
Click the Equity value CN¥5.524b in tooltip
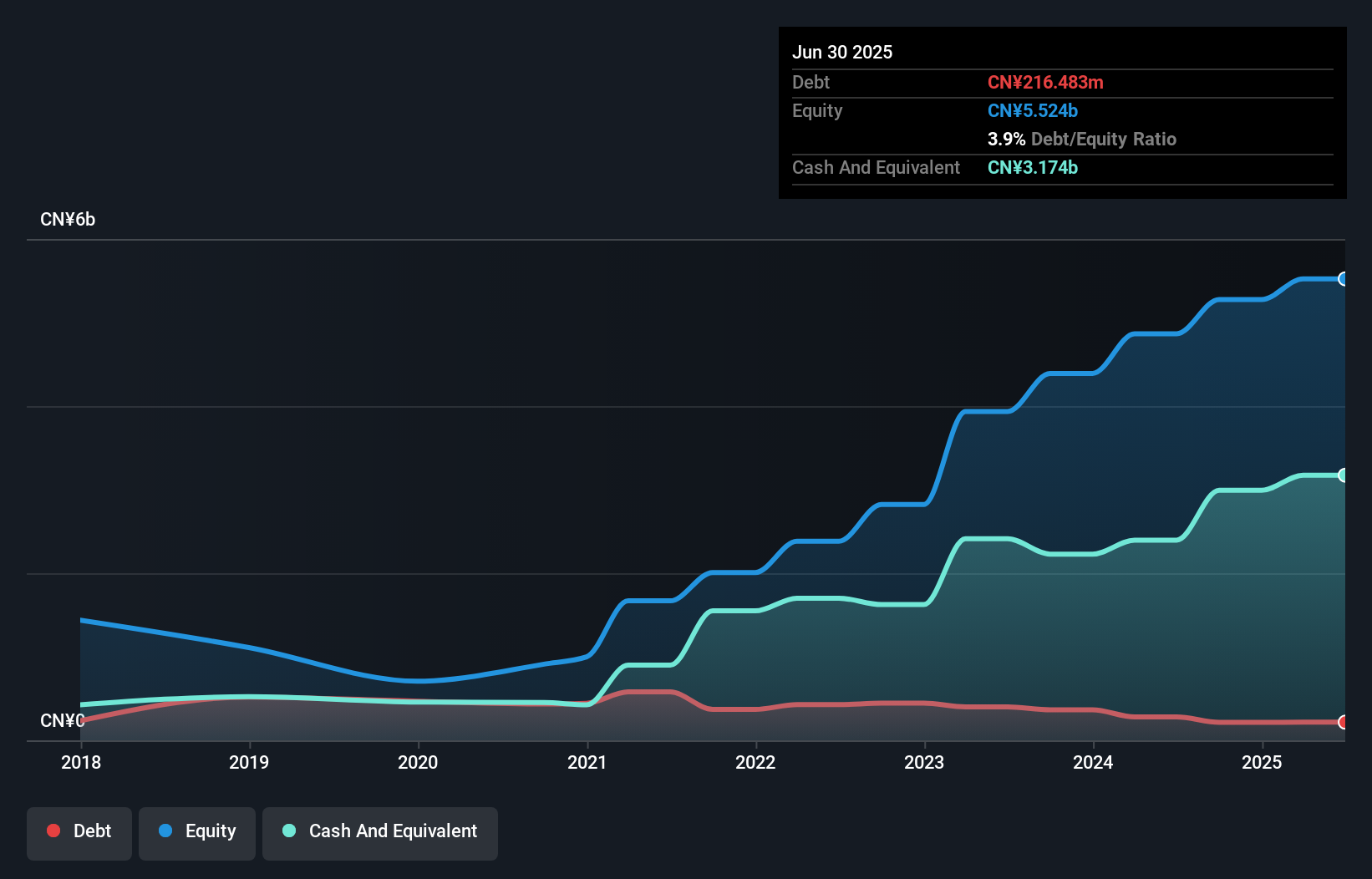tap(1033, 110)
